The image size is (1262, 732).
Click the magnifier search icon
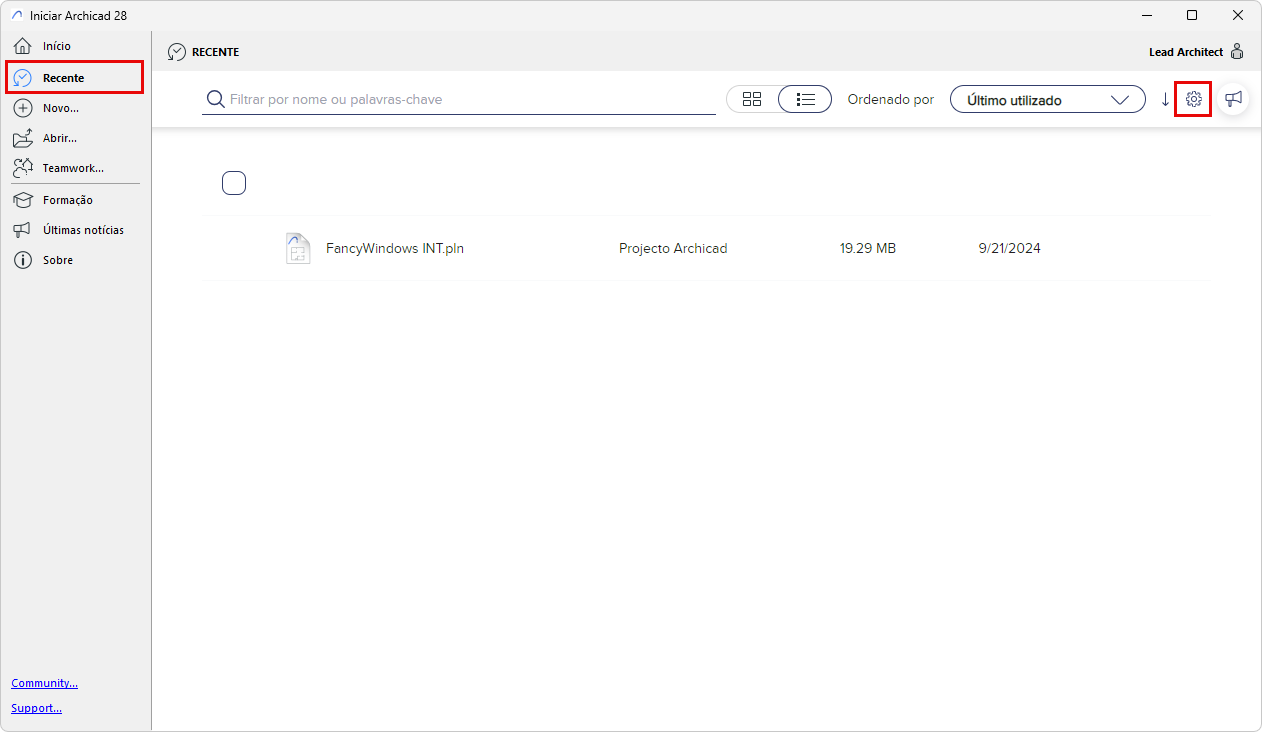point(215,99)
